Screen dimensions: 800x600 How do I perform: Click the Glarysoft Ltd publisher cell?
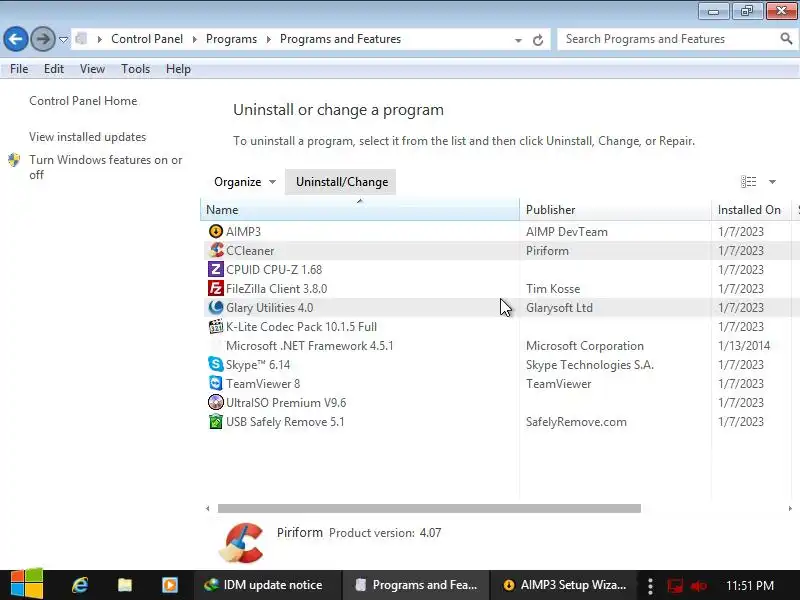(x=559, y=308)
